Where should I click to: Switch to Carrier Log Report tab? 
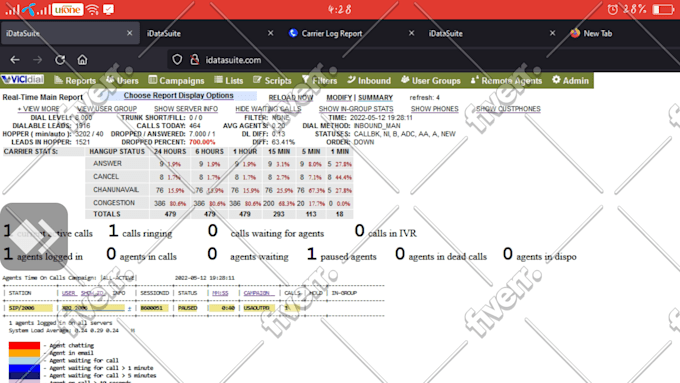pos(332,33)
